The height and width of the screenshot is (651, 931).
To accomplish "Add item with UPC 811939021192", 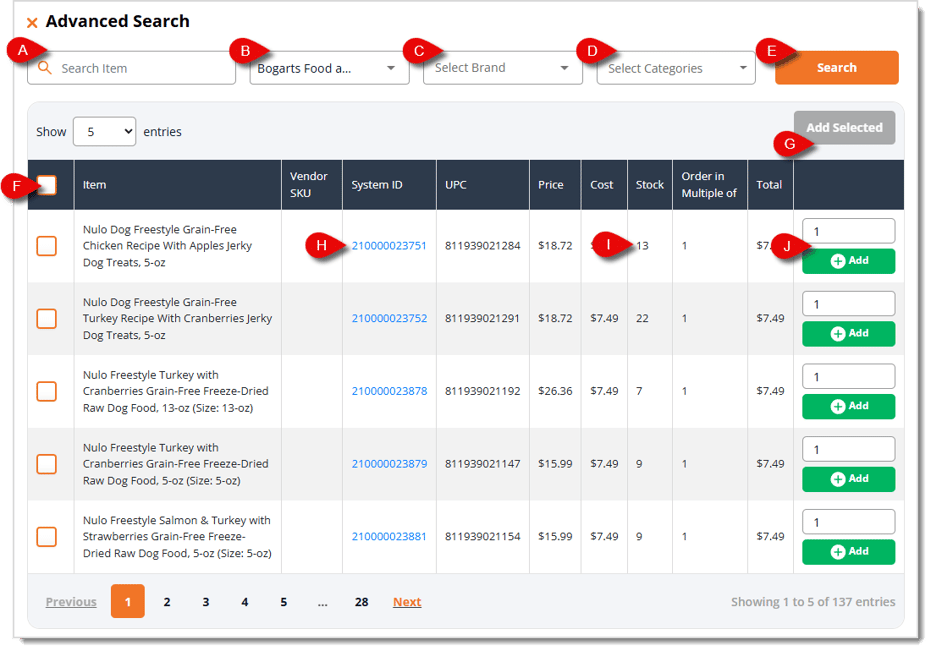I will tap(848, 406).
